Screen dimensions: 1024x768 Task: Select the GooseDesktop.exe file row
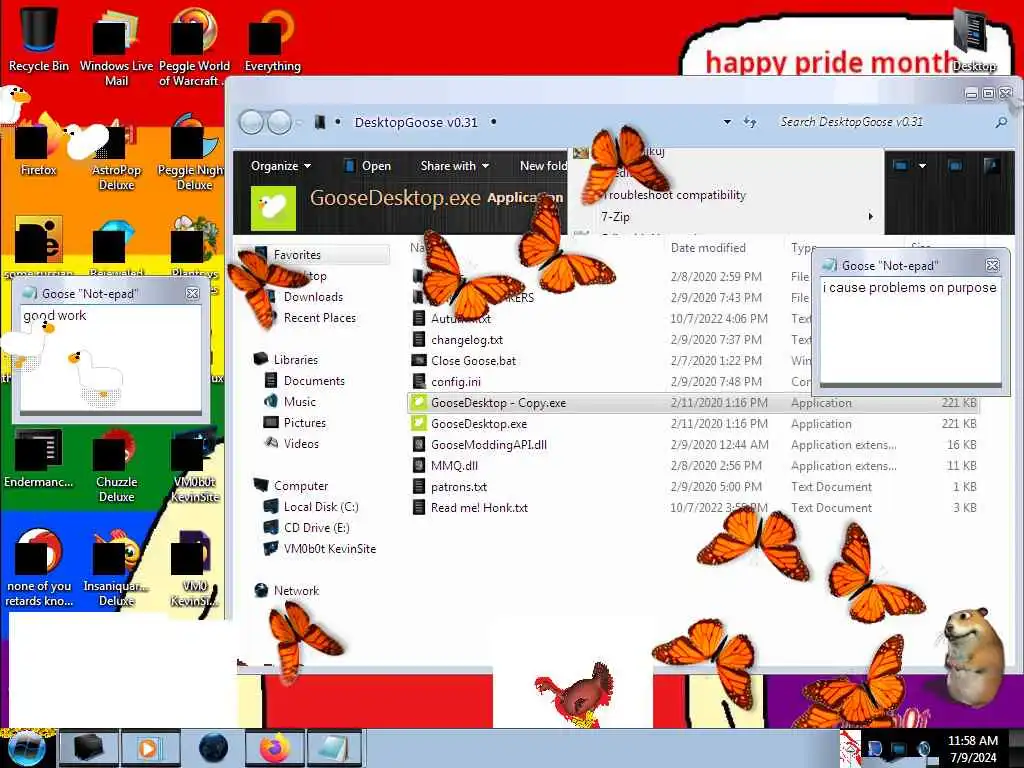point(692,423)
